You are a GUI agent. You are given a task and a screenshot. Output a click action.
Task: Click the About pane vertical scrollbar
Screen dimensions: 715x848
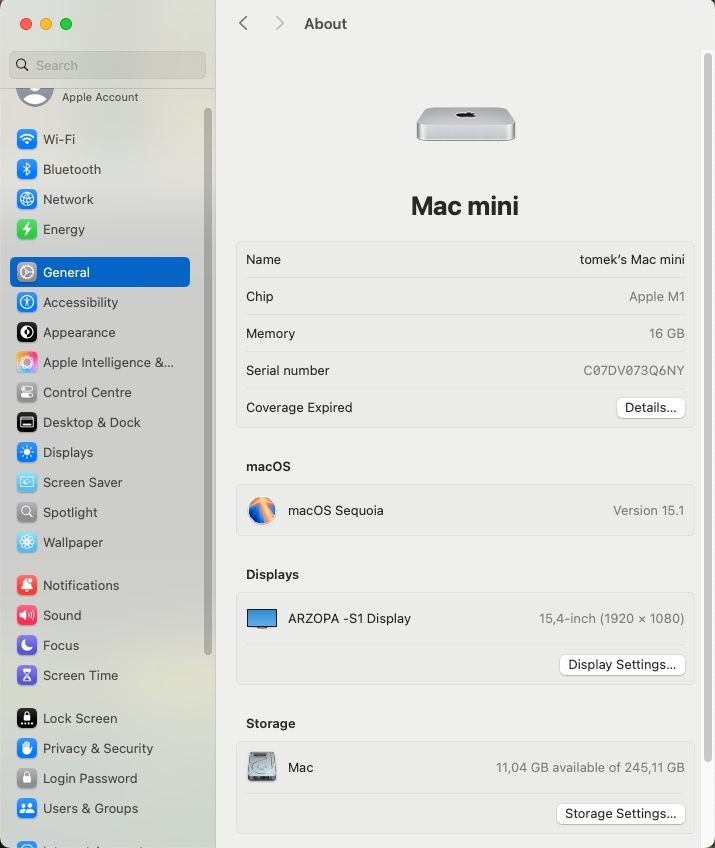click(707, 408)
